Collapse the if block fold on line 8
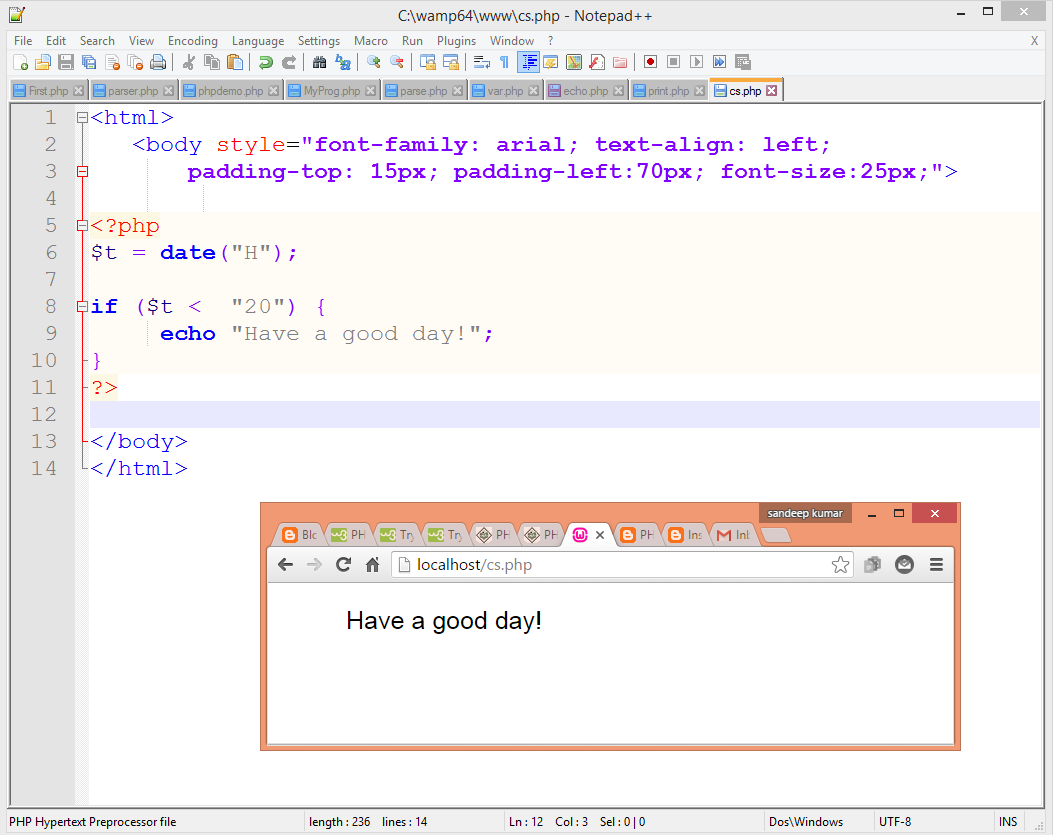The height and width of the screenshot is (835, 1053). pyautogui.click(x=83, y=307)
